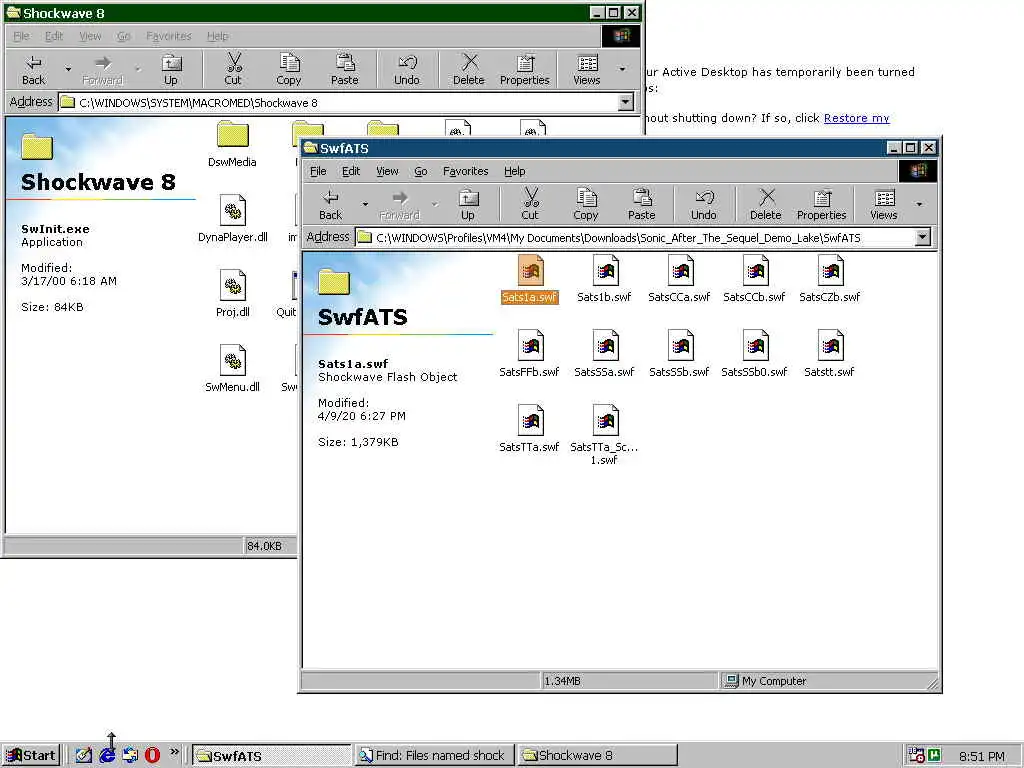Click Views in Shockwave 8 toolbar
The image size is (1024, 768).
pos(586,71)
